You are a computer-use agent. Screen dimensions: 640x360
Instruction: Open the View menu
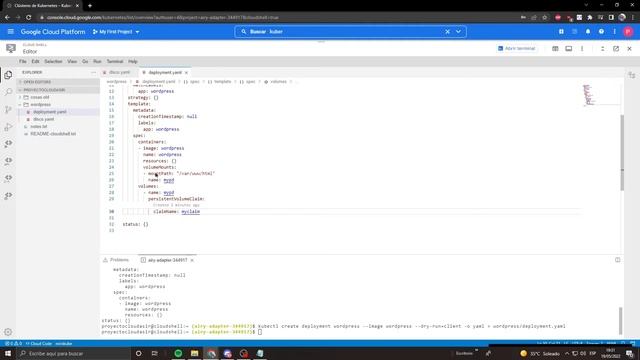(72, 61)
